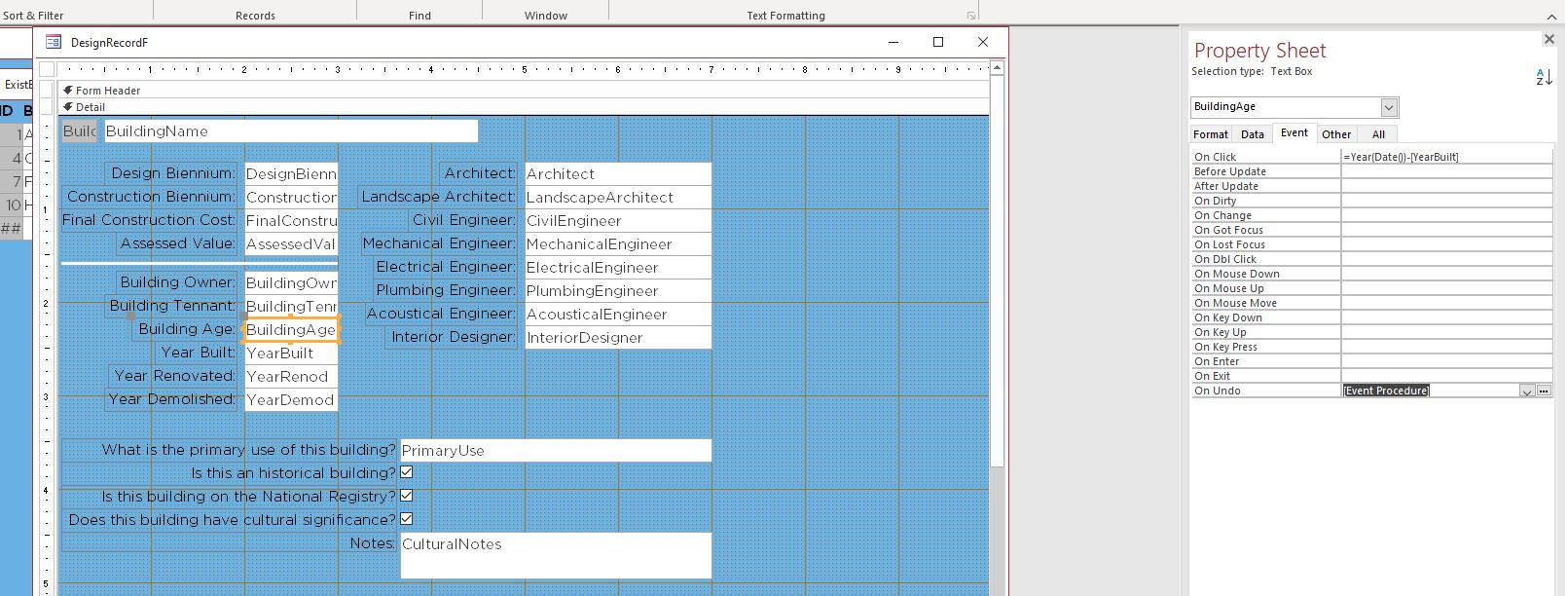Open the Other tab in Property Sheet
Screen dimensions: 1568x596
(x=1336, y=134)
